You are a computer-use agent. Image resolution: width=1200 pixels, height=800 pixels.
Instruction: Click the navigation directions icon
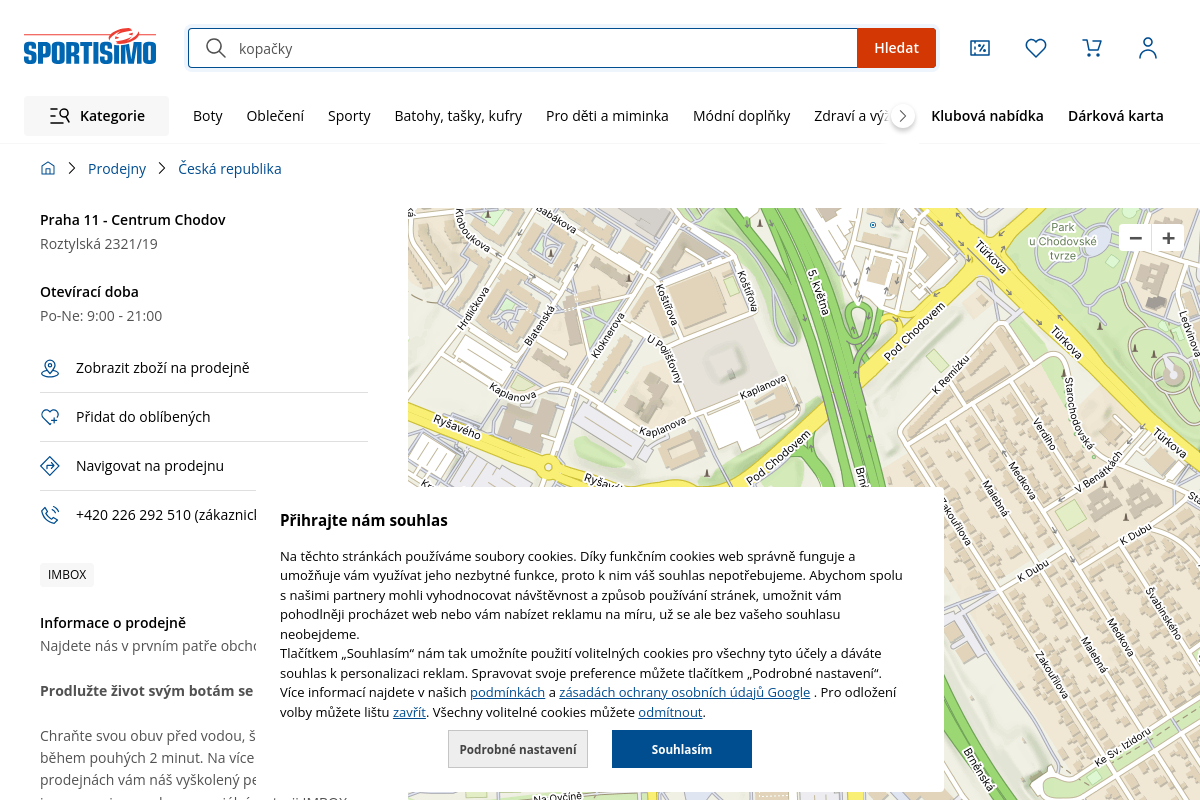tap(50, 466)
